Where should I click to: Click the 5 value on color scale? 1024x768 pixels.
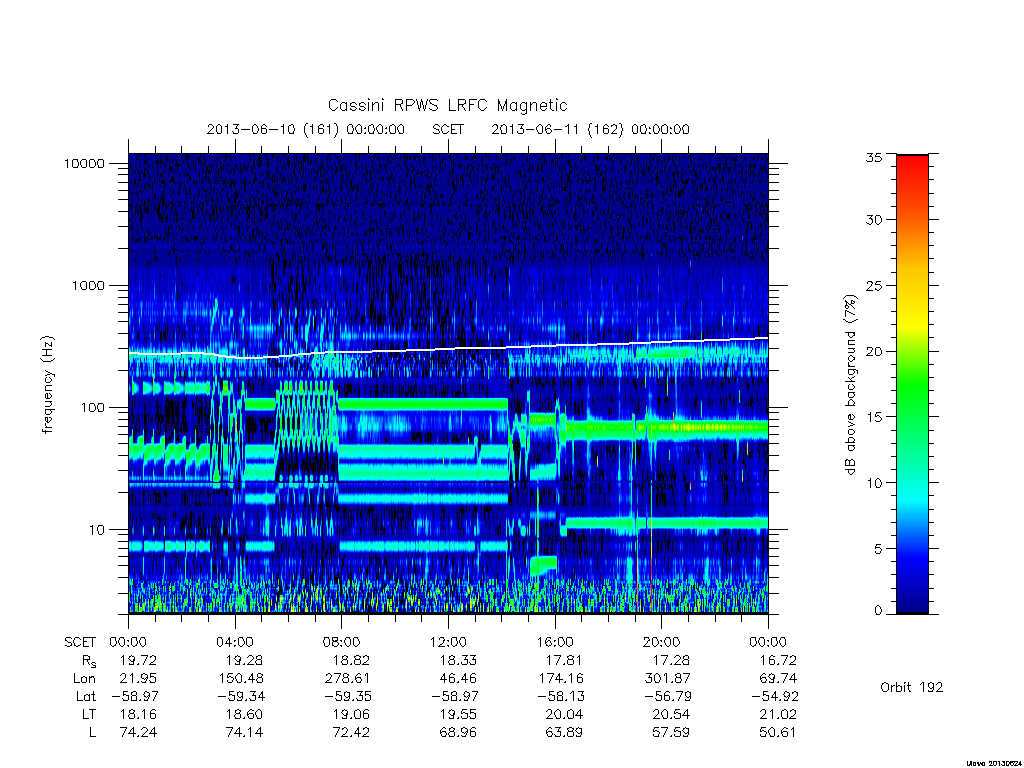(878, 549)
